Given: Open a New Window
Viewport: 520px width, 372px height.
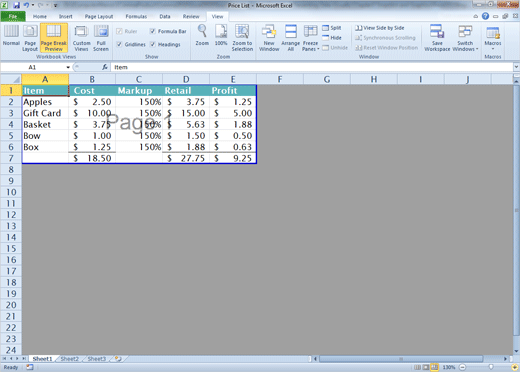Looking at the screenshot, I should tap(269, 37).
